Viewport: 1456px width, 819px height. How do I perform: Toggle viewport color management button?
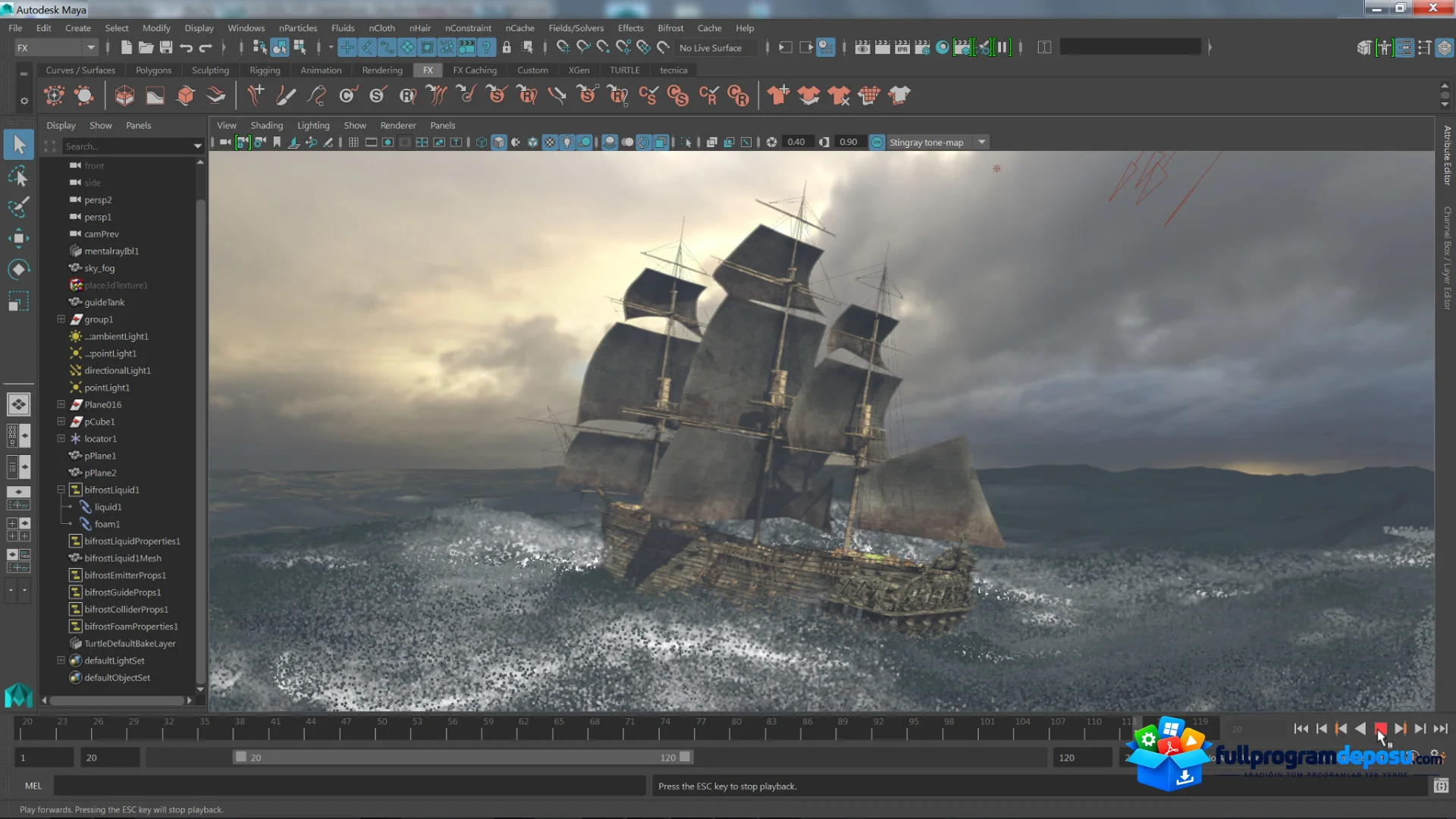[x=877, y=142]
